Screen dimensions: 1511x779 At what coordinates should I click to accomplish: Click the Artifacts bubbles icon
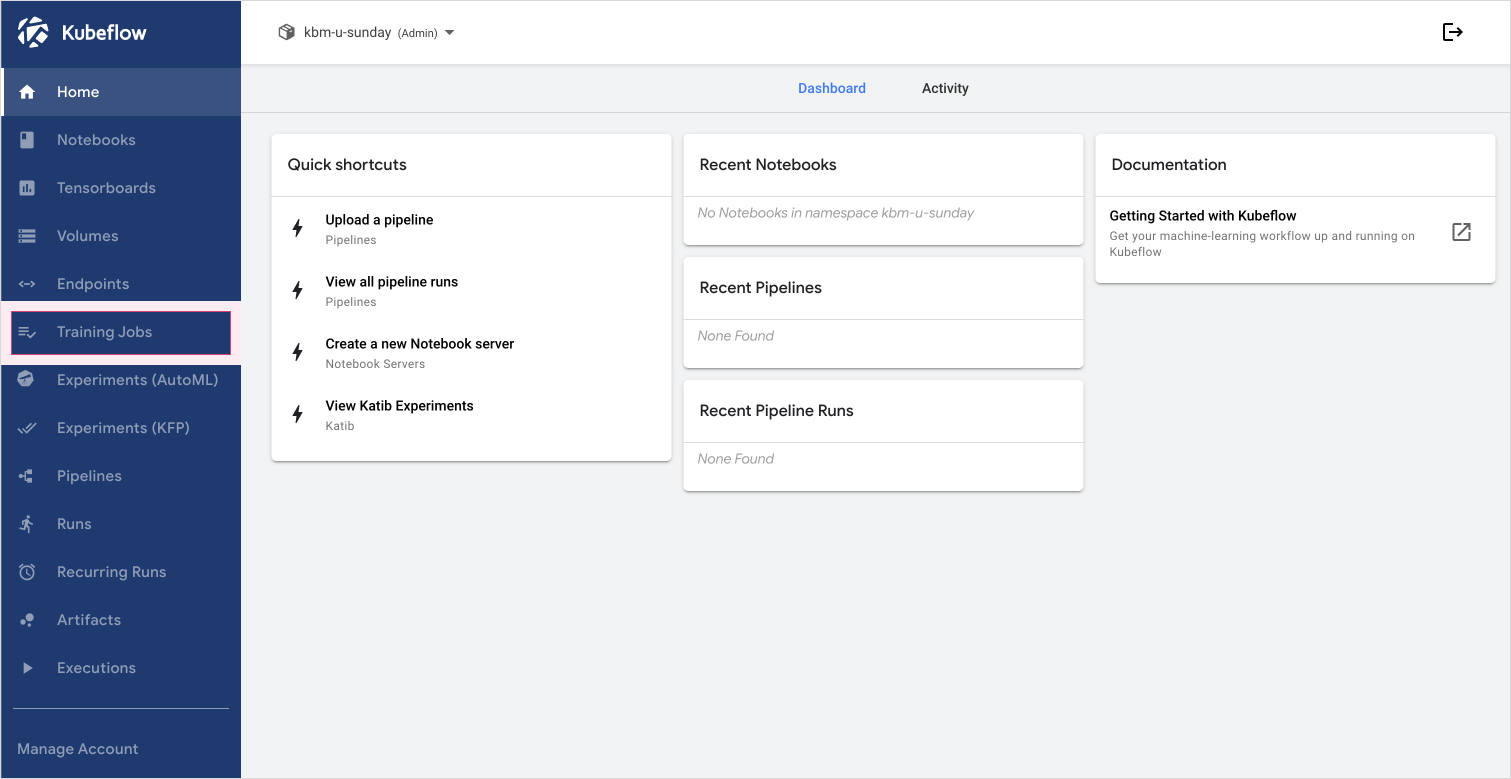(x=27, y=620)
